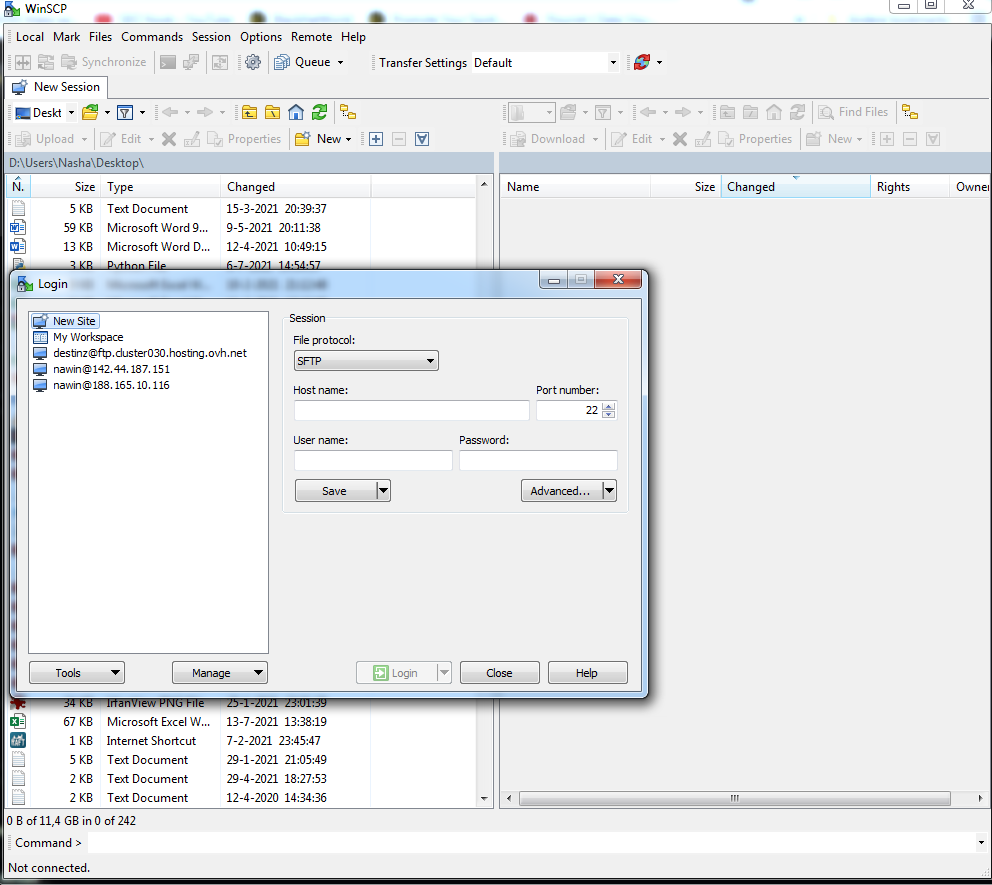Click the Delete X icon in local toolbar
This screenshot has width=992, height=885.
tap(169, 139)
